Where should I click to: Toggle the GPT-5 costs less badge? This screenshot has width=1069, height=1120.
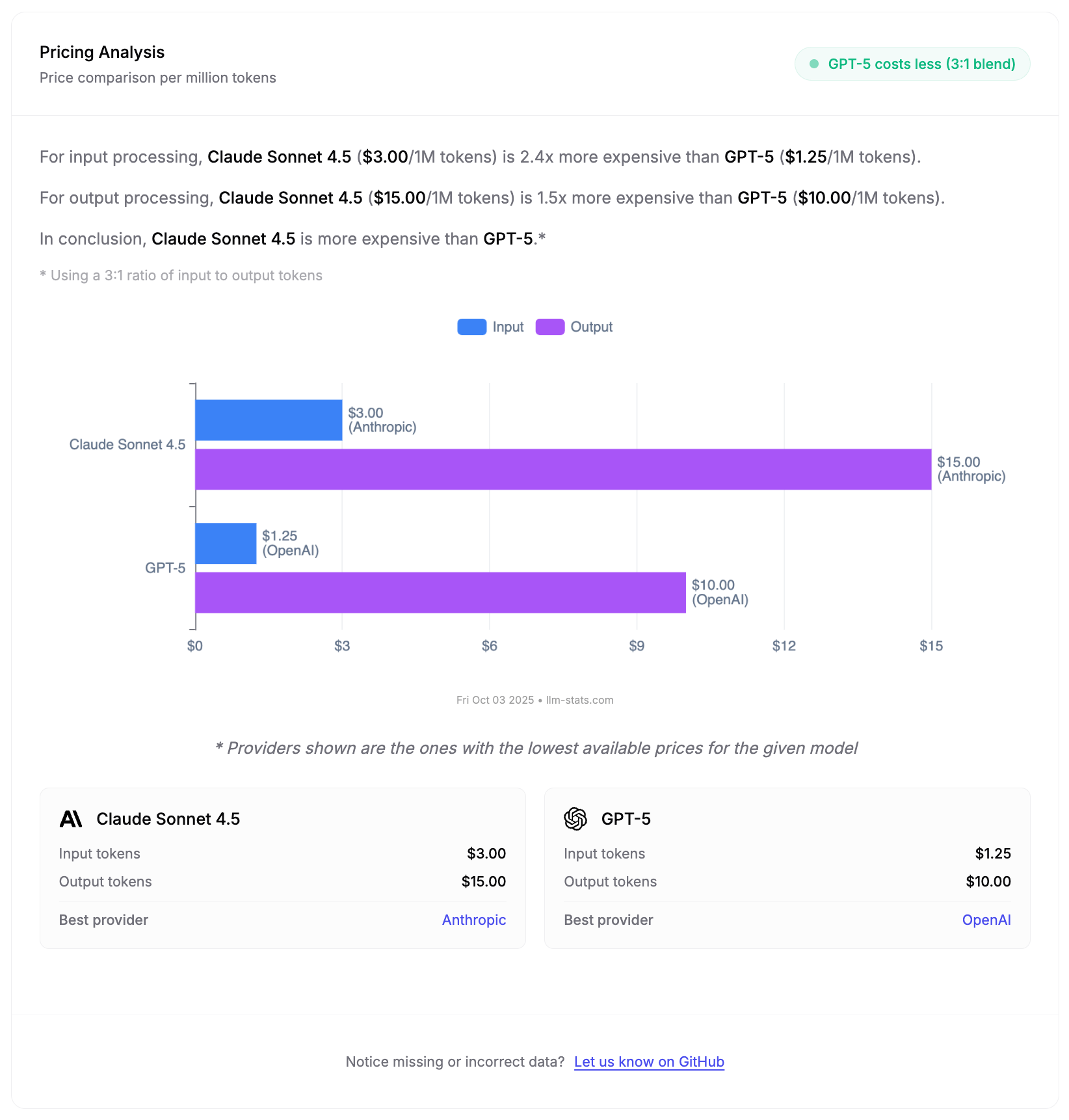click(912, 64)
